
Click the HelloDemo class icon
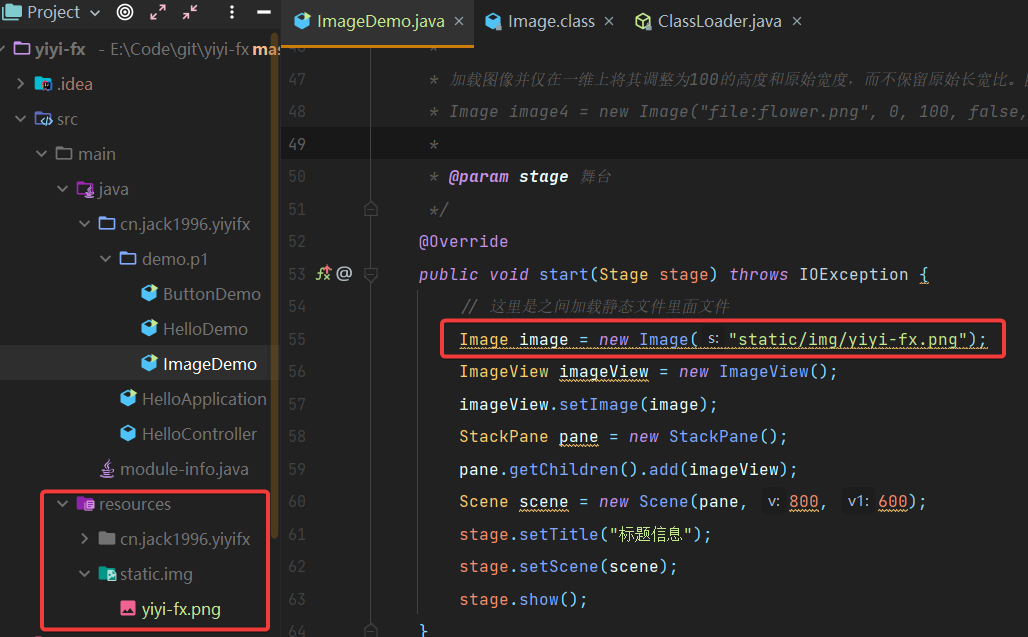[x=149, y=328]
